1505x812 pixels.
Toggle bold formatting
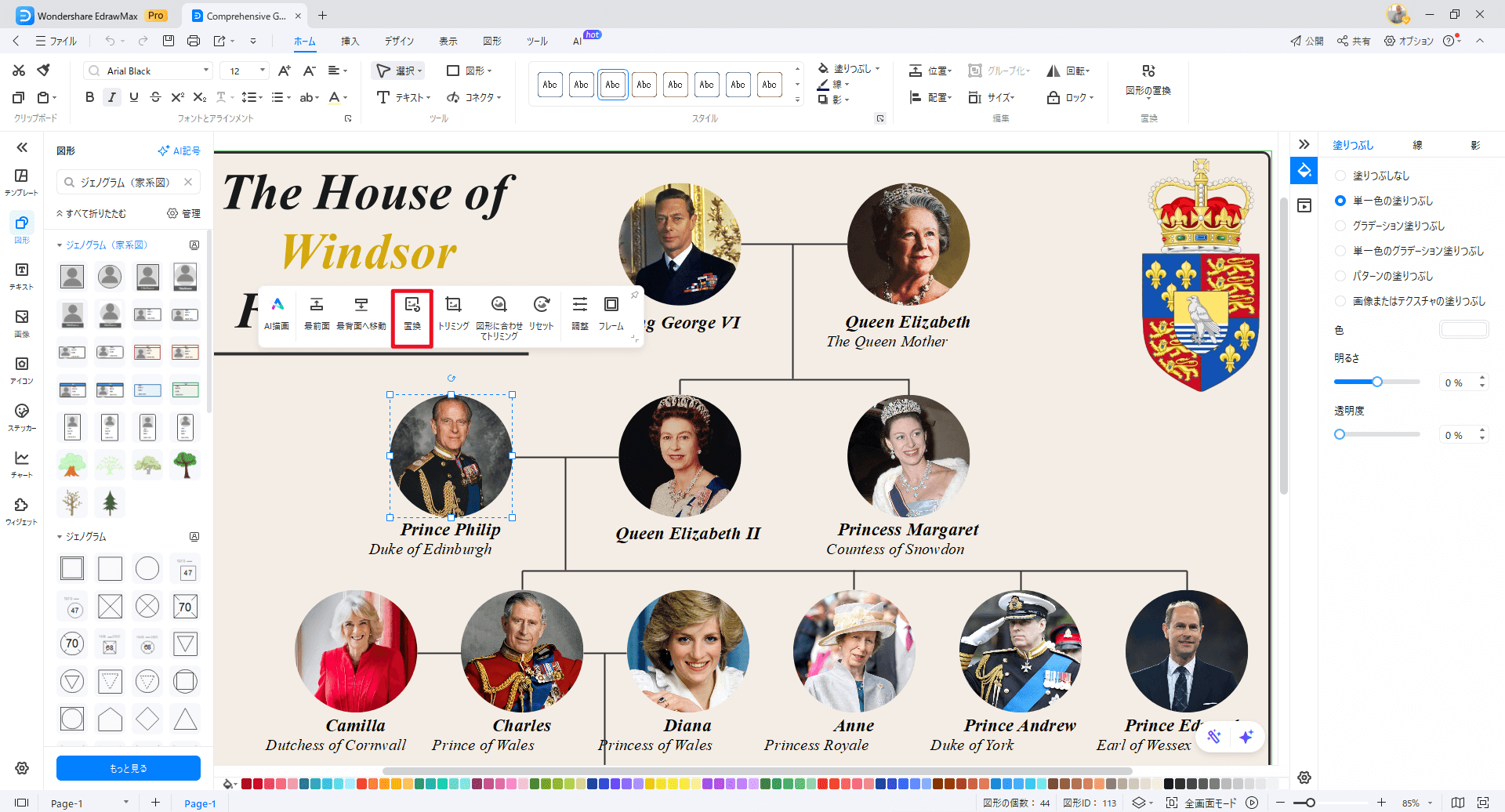click(89, 97)
